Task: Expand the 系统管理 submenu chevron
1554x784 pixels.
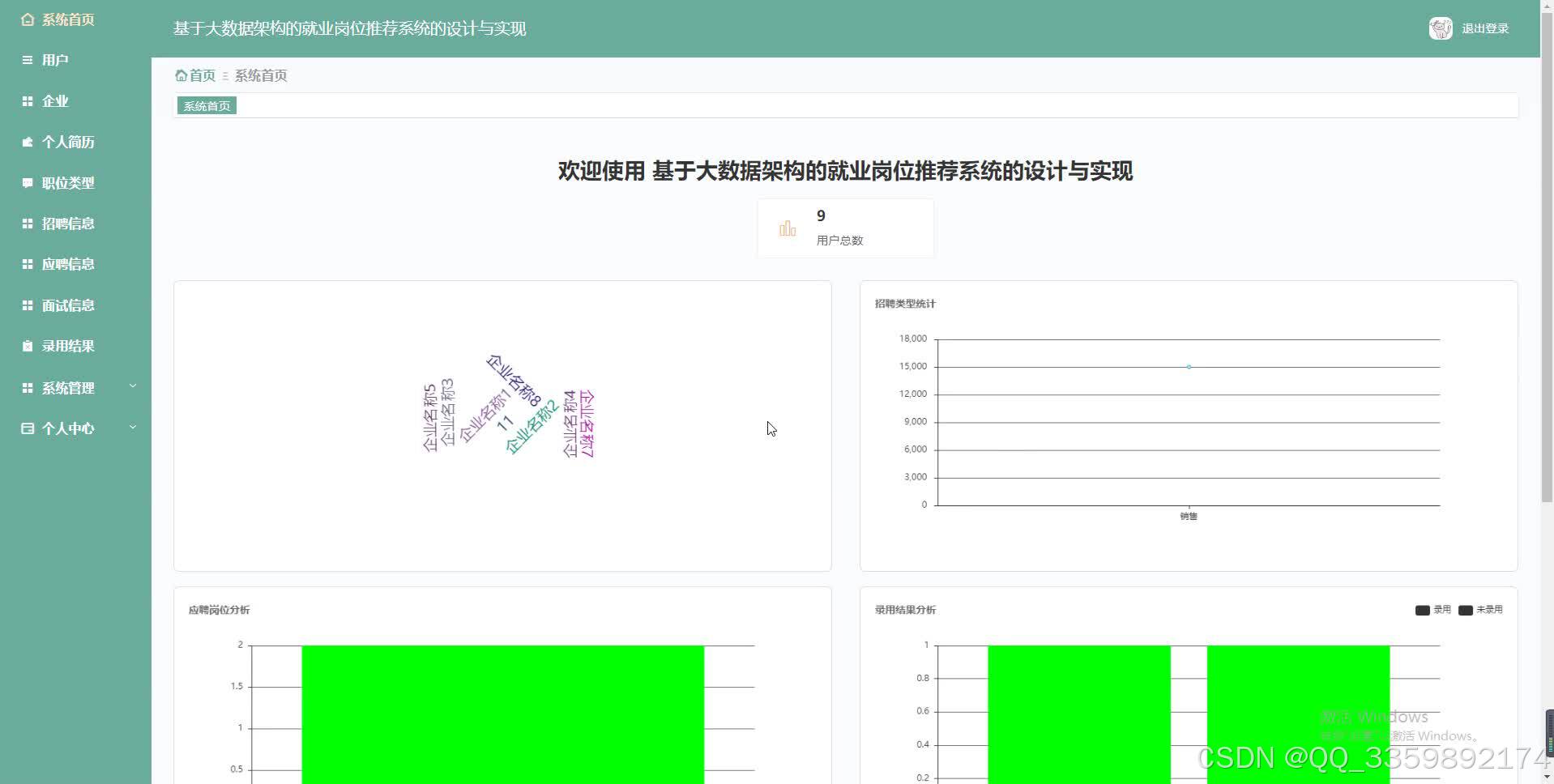Action: (133, 386)
